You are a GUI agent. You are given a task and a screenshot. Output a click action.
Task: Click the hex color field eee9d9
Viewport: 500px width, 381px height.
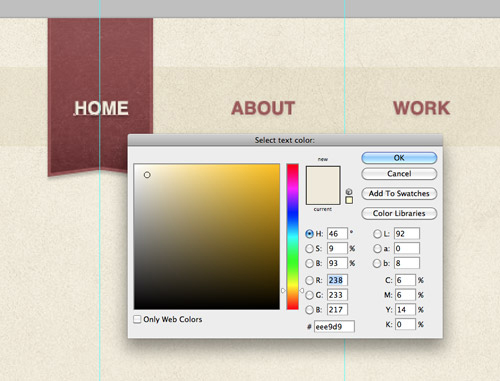click(334, 327)
